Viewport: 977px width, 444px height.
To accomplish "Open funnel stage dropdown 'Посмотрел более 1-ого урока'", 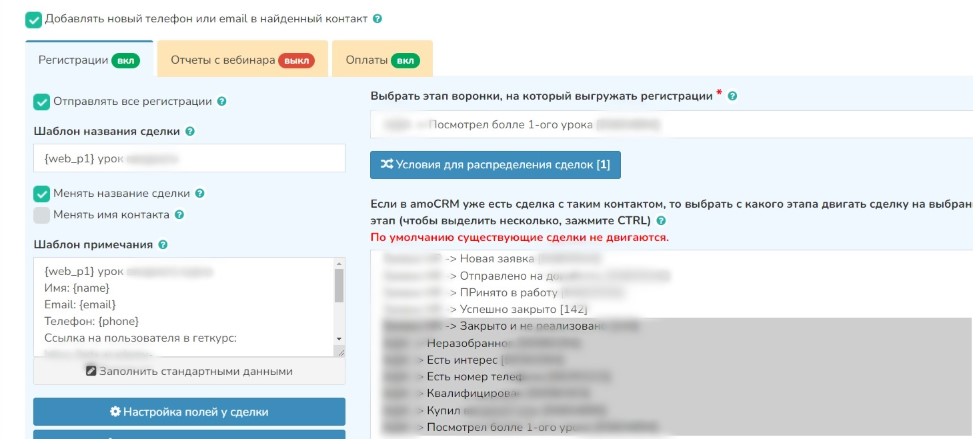I will click(670, 125).
